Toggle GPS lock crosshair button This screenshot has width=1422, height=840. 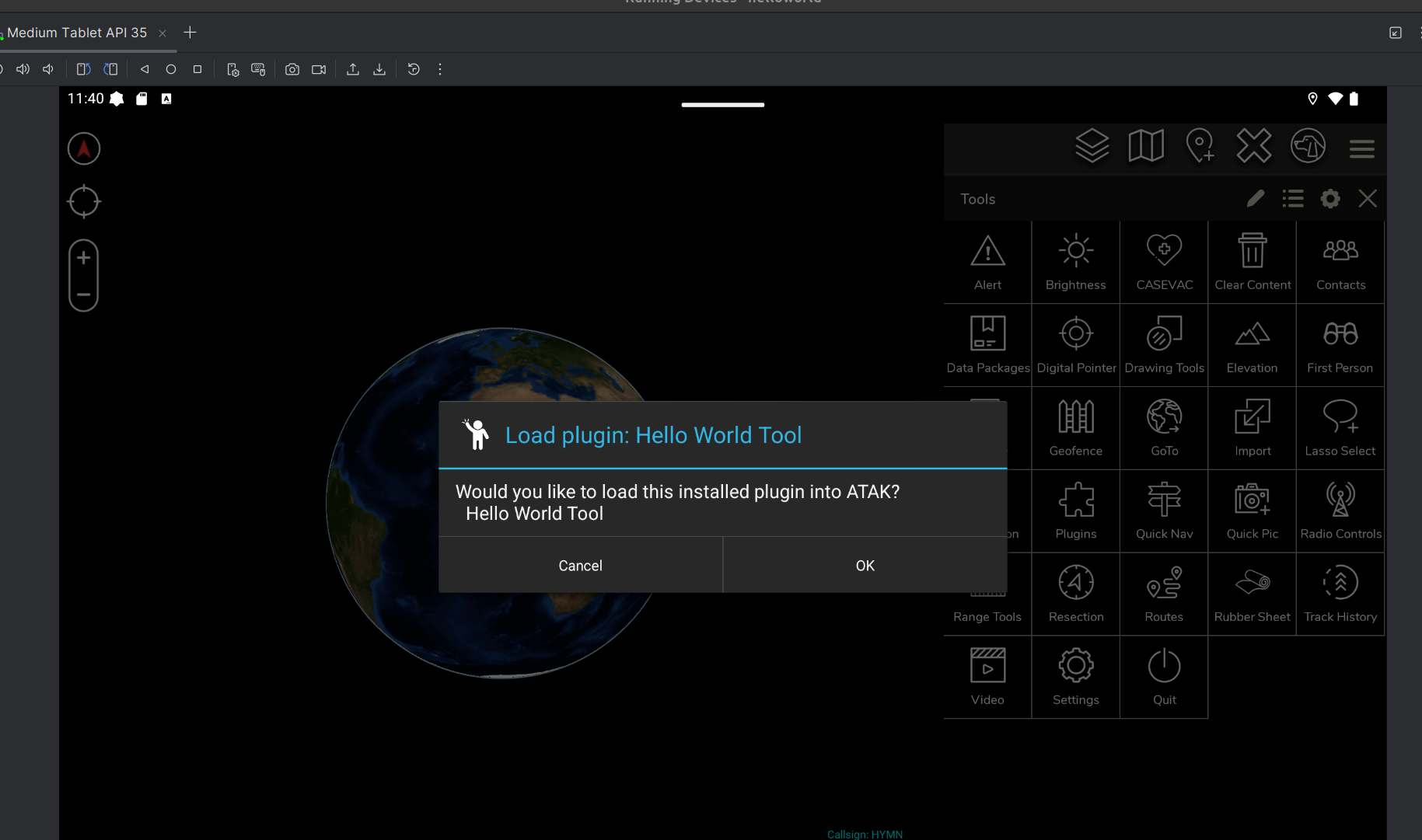coord(84,202)
